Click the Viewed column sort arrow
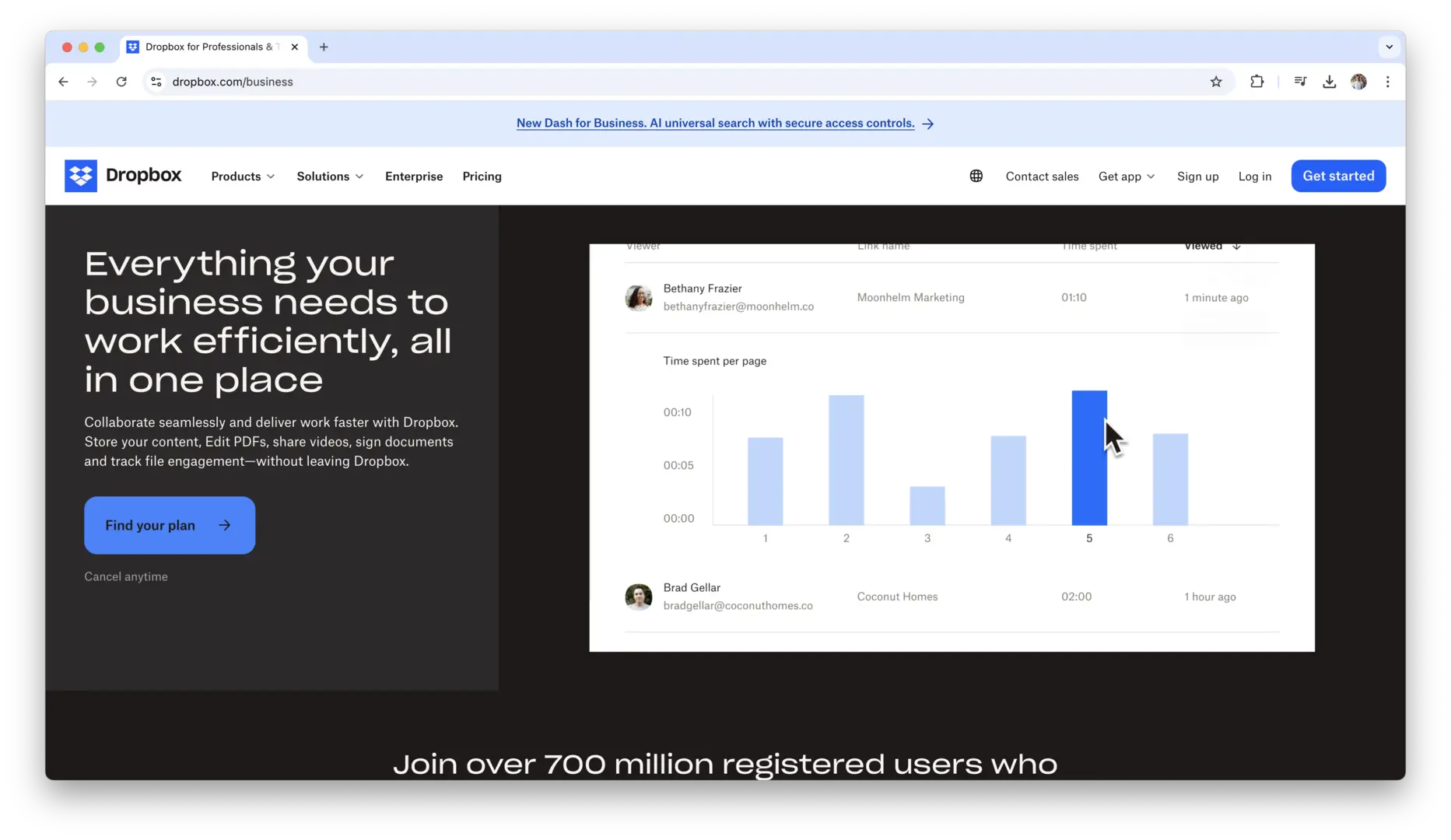Image resolution: width=1451 pixels, height=840 pixels. tap(1236, 247)
